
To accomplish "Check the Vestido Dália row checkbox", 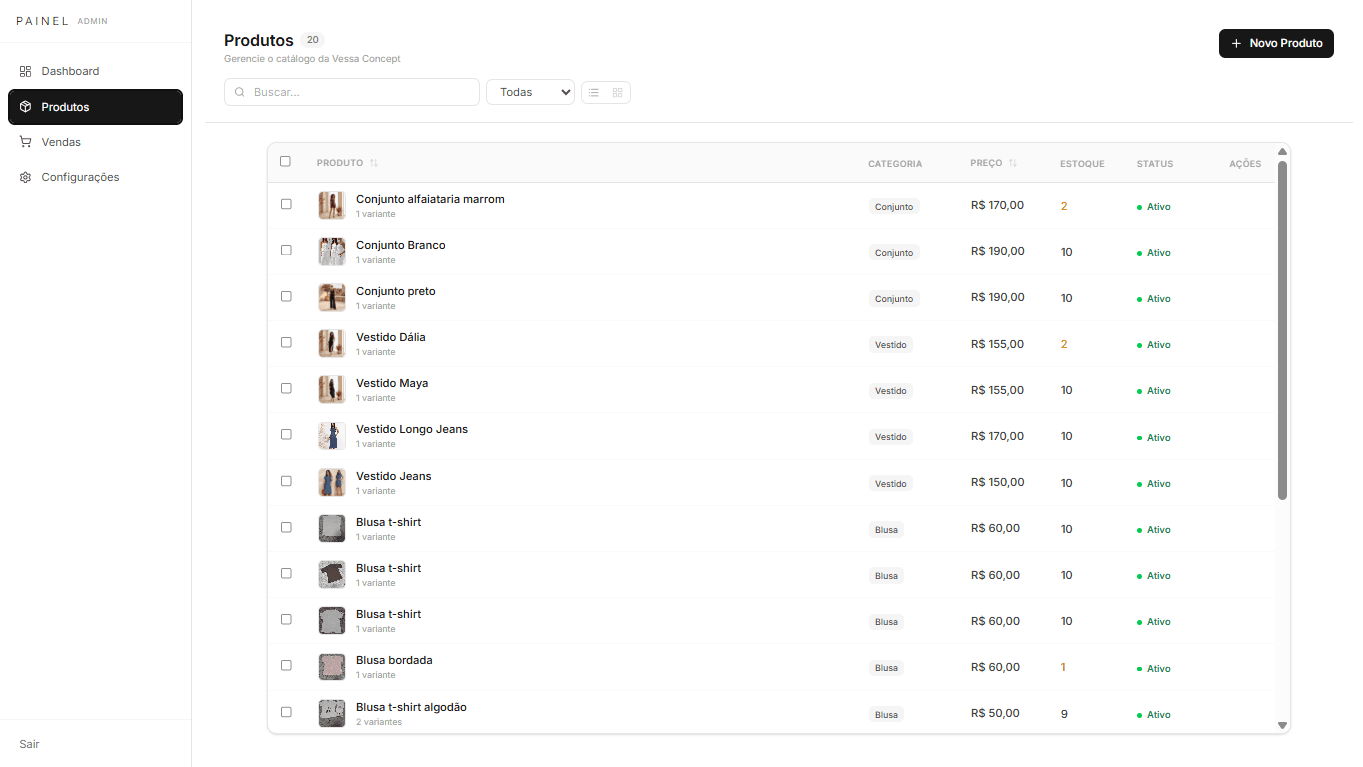I will [x=286, y=342].
